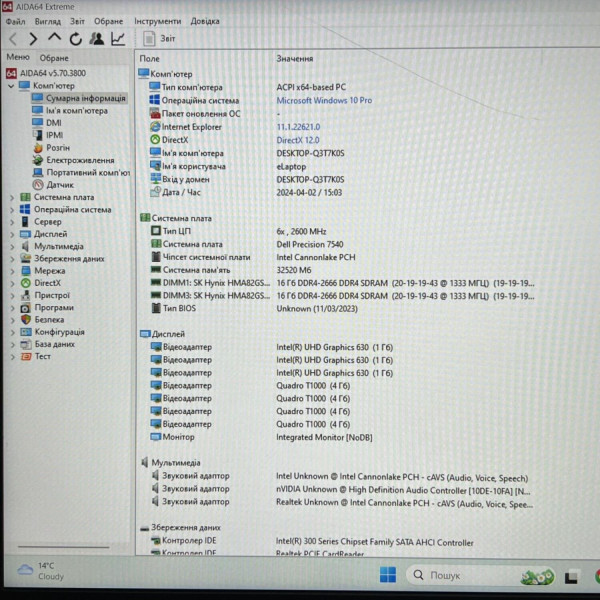Viewport: 600px width, 600px height.
Task: Open the Вигляд menu
Action: [48, 21]
